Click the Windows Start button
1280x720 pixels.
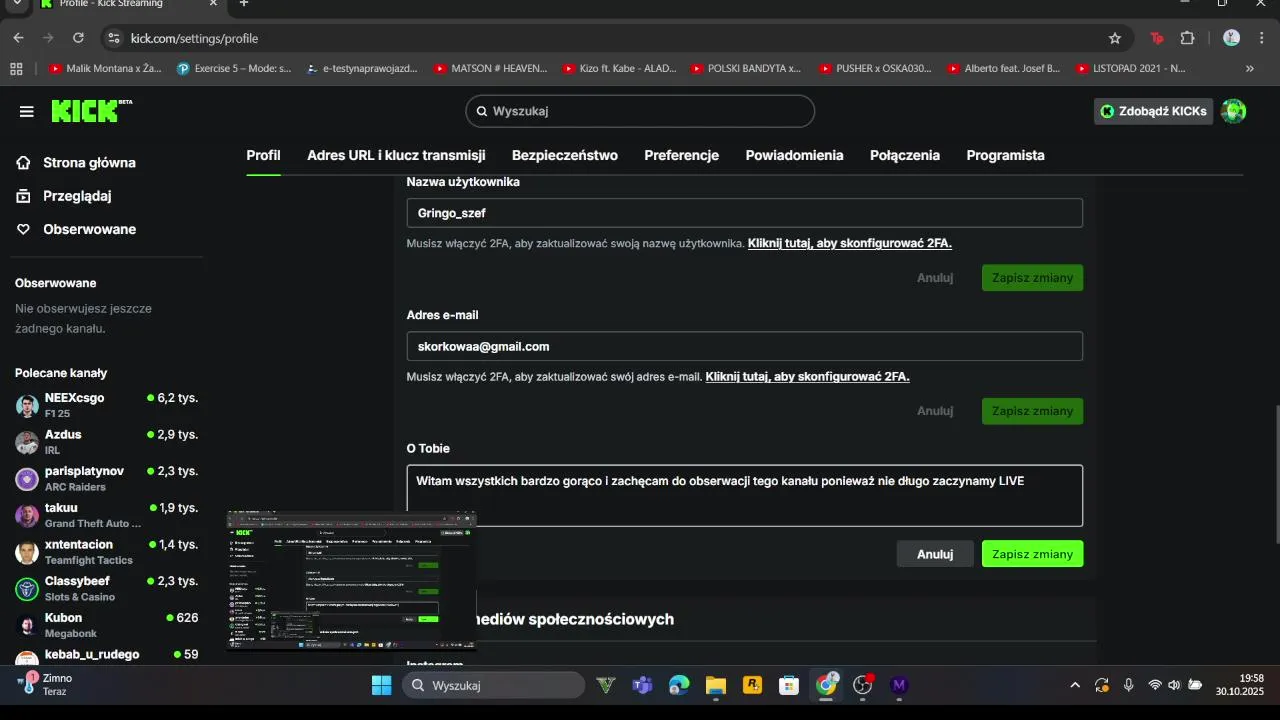[382, 685]
